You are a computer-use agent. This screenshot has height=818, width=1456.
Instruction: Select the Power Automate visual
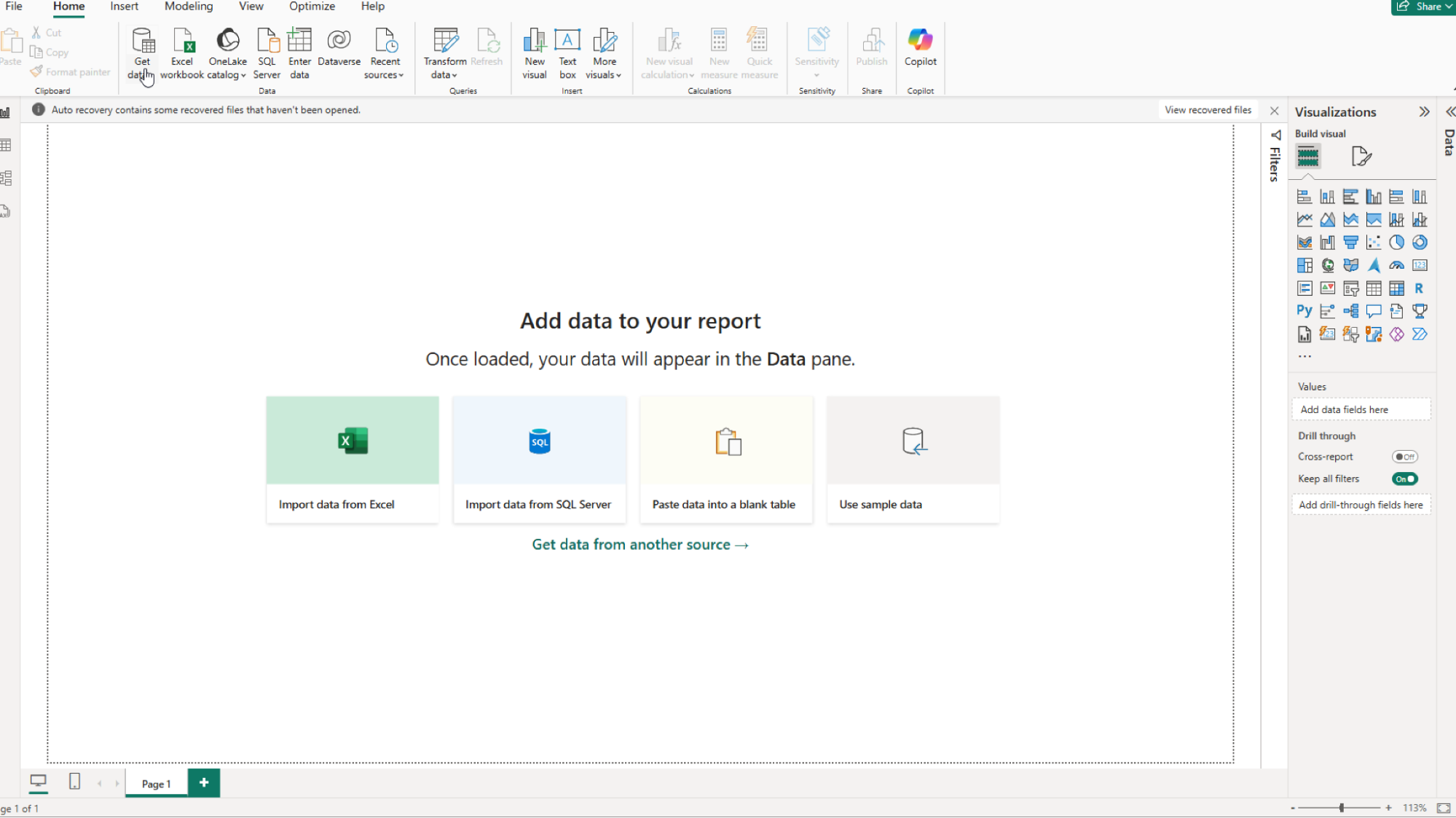(x=1420, y=334)
